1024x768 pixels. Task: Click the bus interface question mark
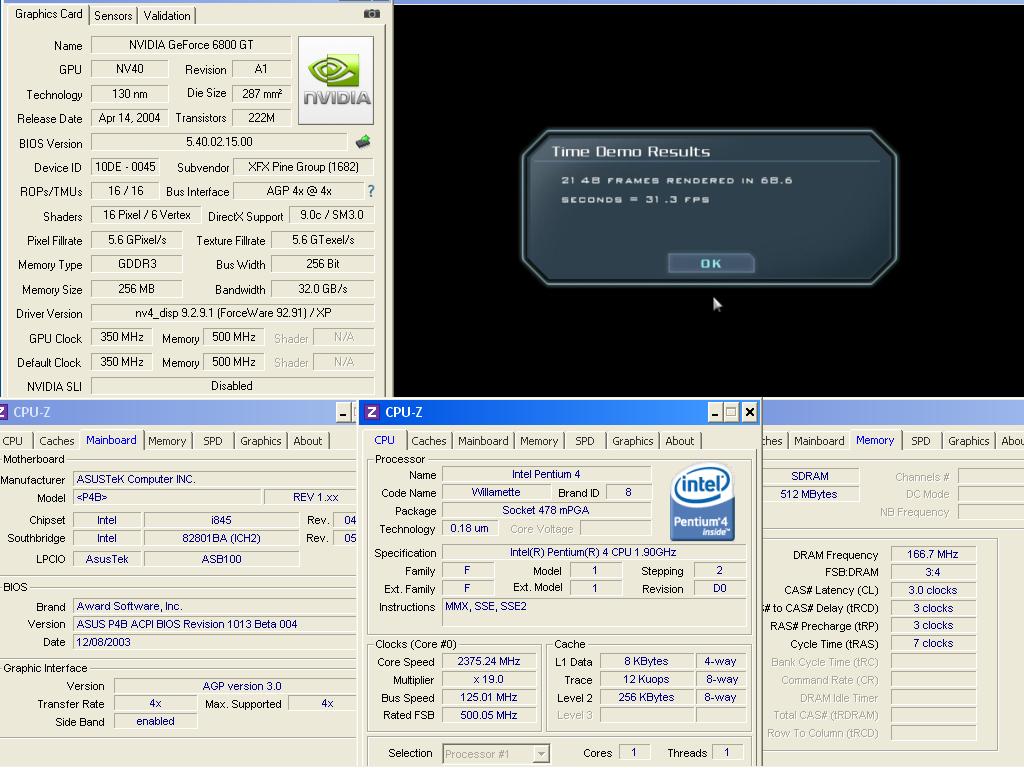tap(371, 191)
